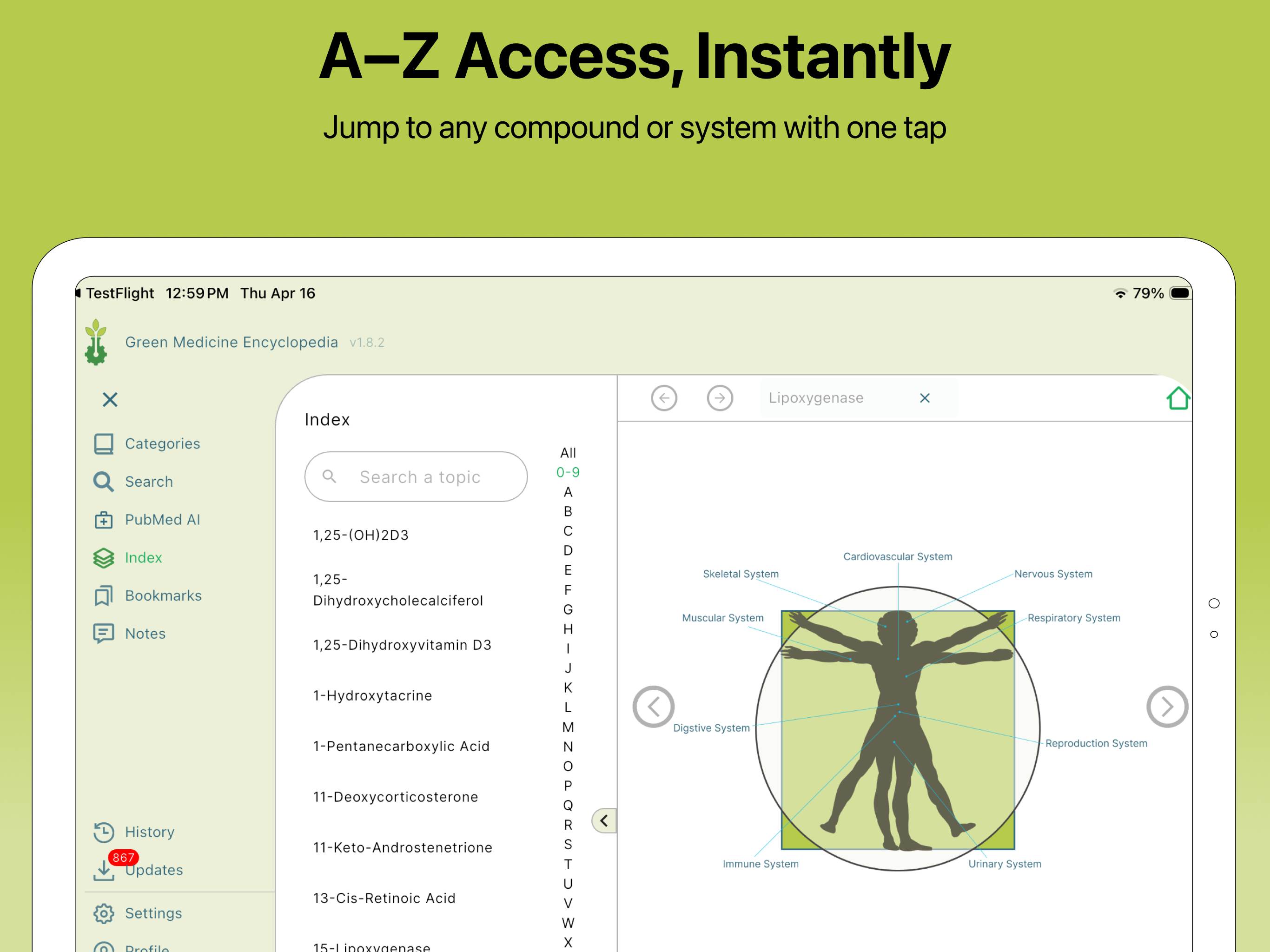This screenshot has height=952, width=1270.
Task: Open the 1-Hydroxytacrine entry
Action: pyautogui.click(x=372, y=695)
